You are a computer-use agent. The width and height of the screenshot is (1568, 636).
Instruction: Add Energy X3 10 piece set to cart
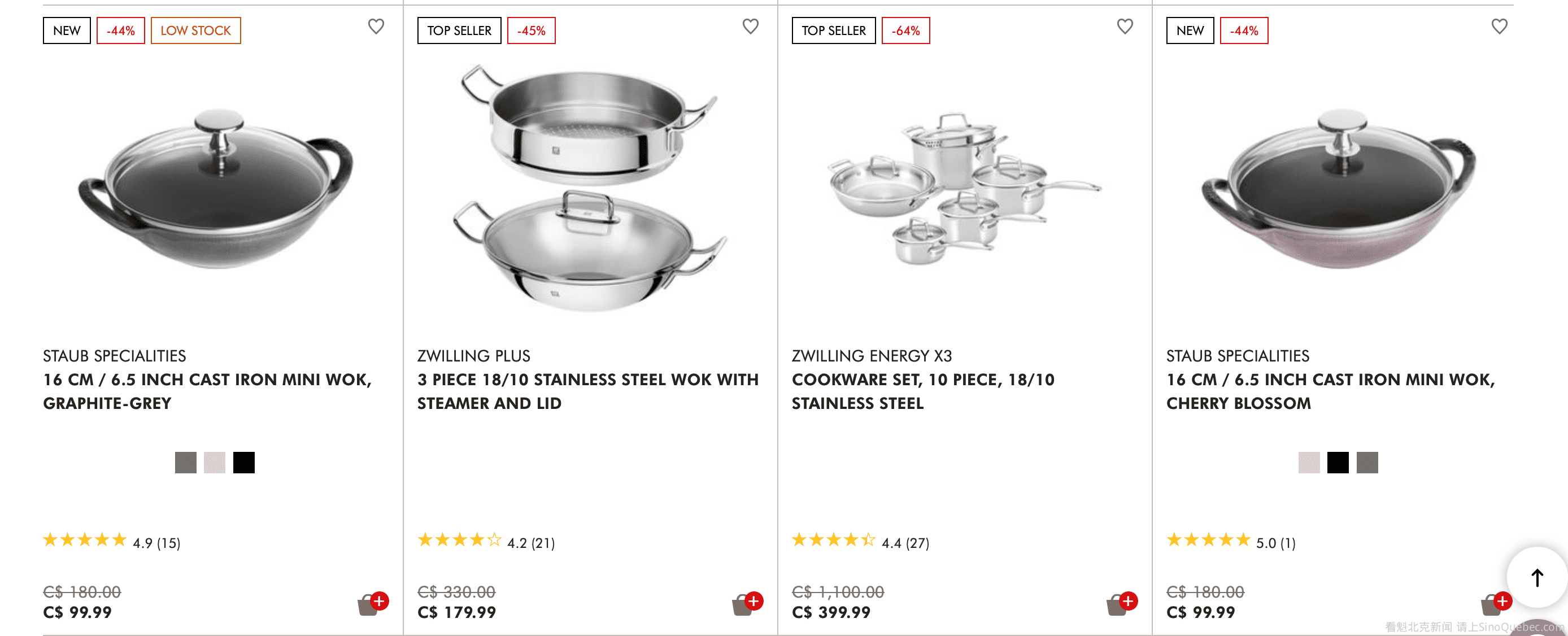pyautogui.click(x=1121, y=603)
